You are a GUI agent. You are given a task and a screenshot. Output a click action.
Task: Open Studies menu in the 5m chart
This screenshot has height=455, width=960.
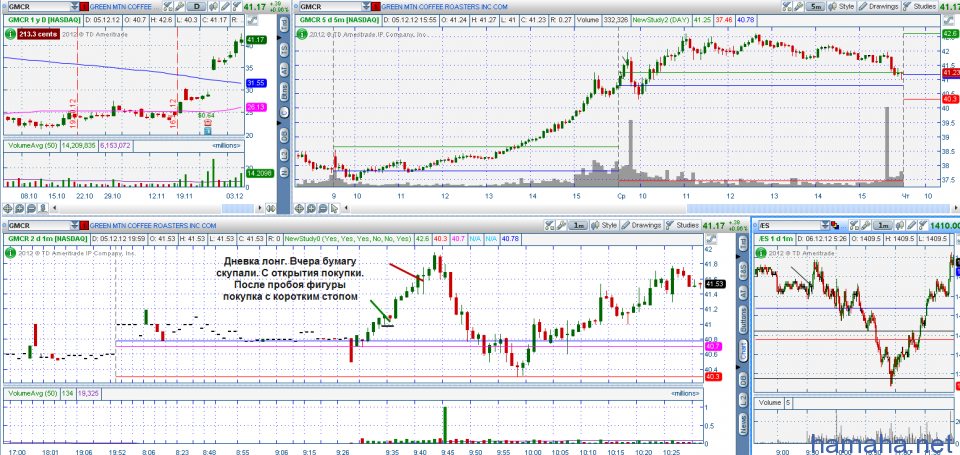[918, 7]
